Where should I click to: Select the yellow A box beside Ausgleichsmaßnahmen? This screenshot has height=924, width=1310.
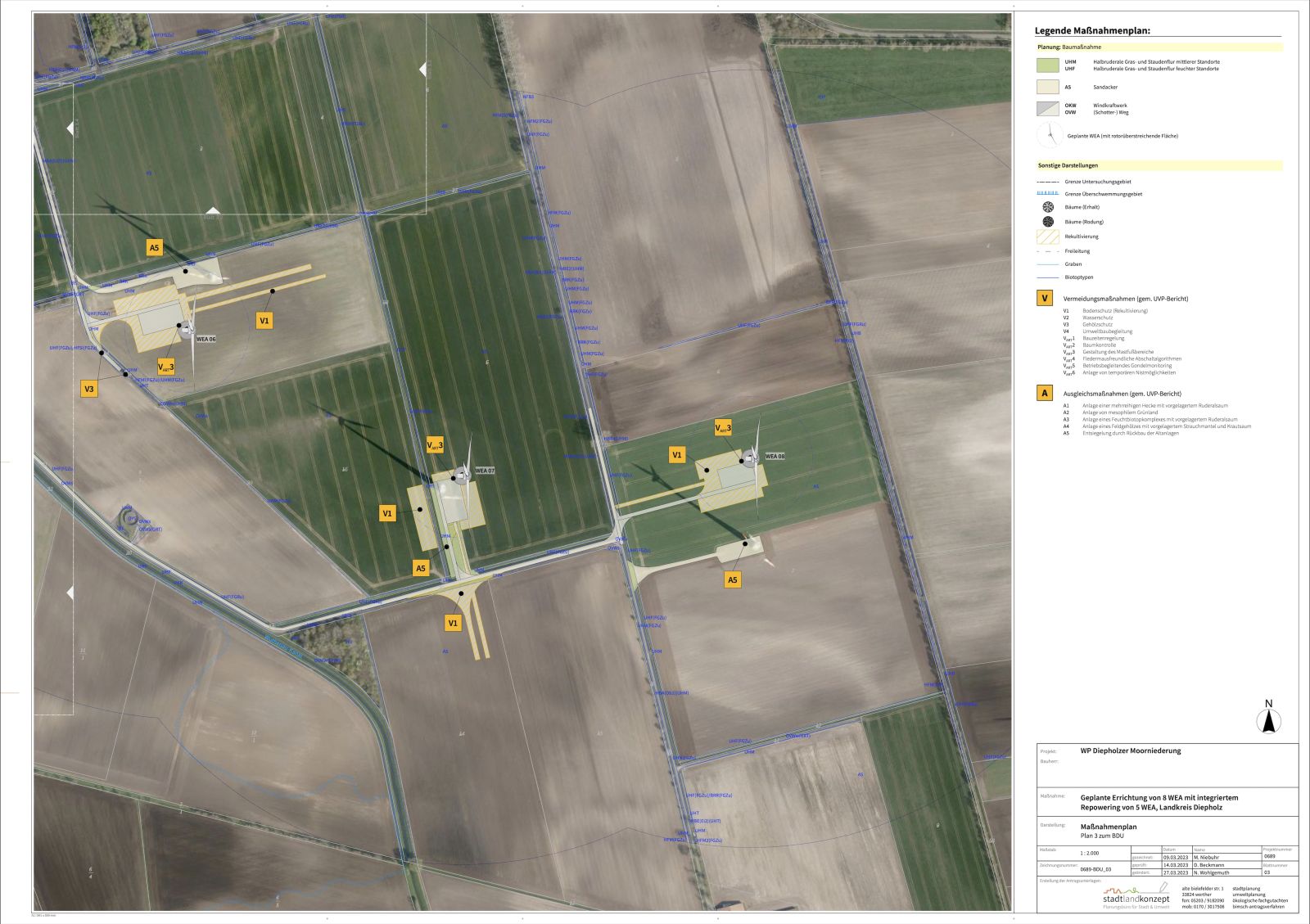click(1045, 393)
